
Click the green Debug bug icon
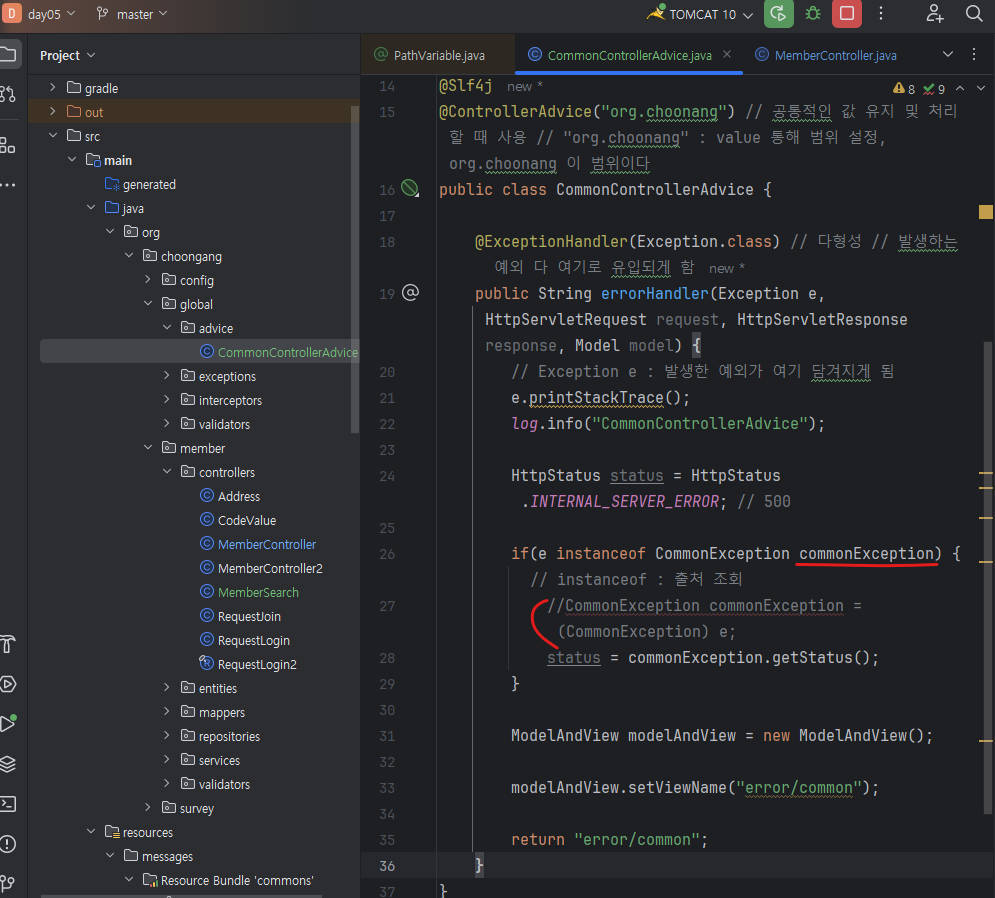[813, 14]
